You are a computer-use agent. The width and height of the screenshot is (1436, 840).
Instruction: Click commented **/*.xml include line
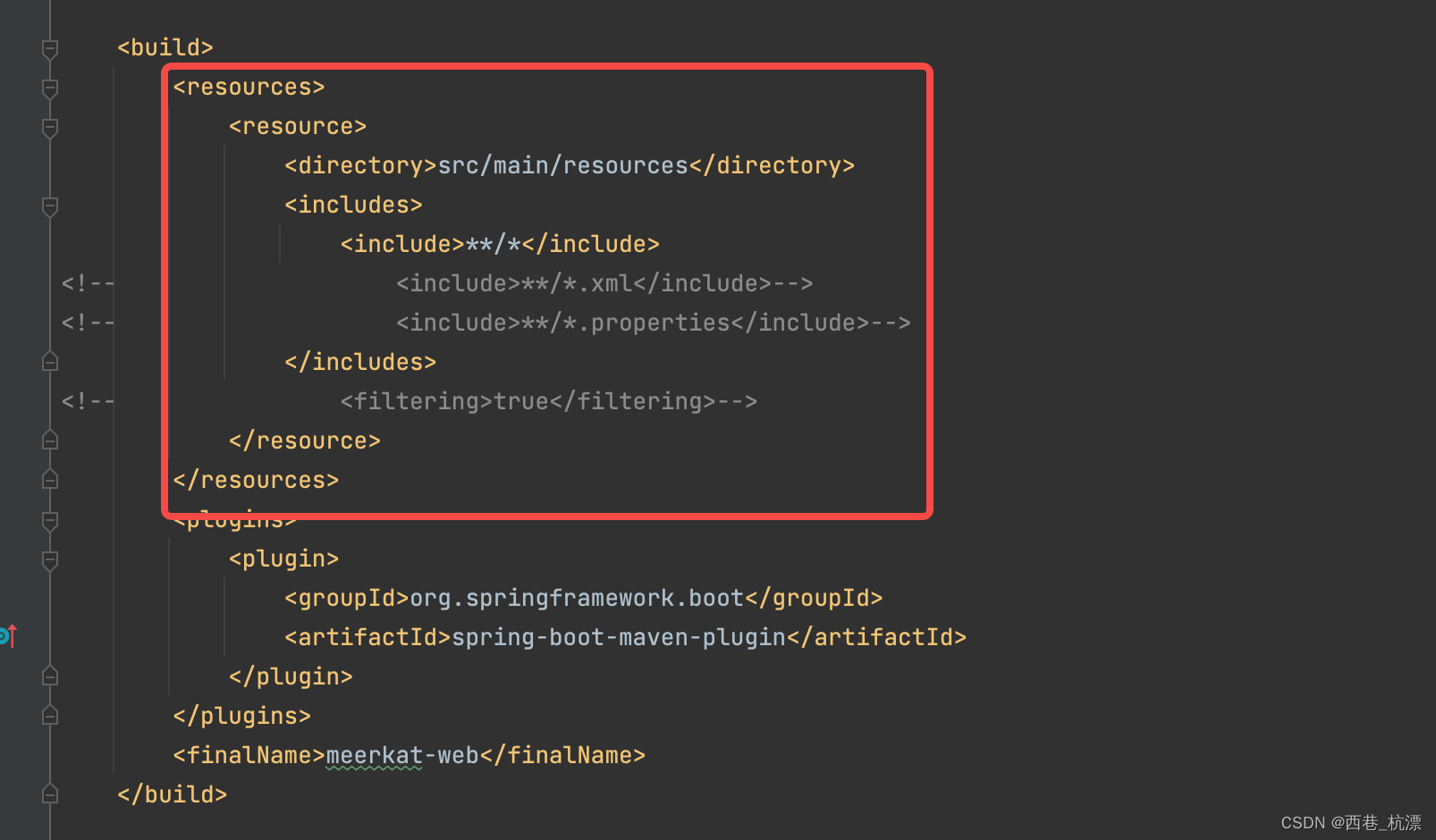tap(604, 283)
